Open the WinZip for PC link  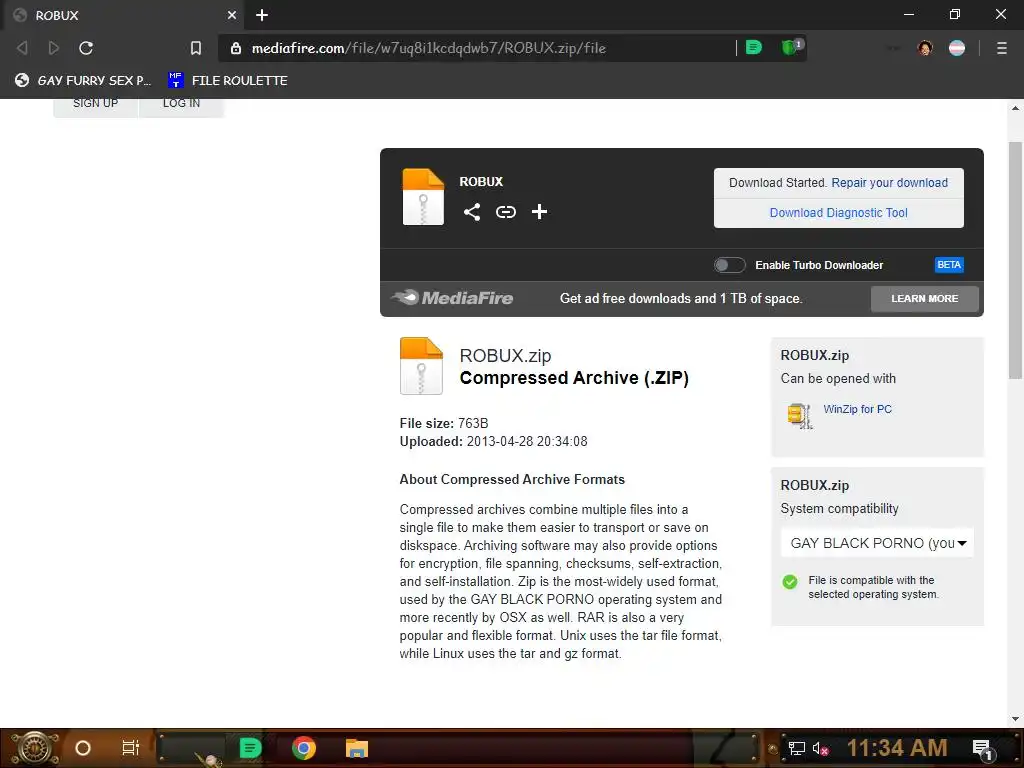click(857, 409)
